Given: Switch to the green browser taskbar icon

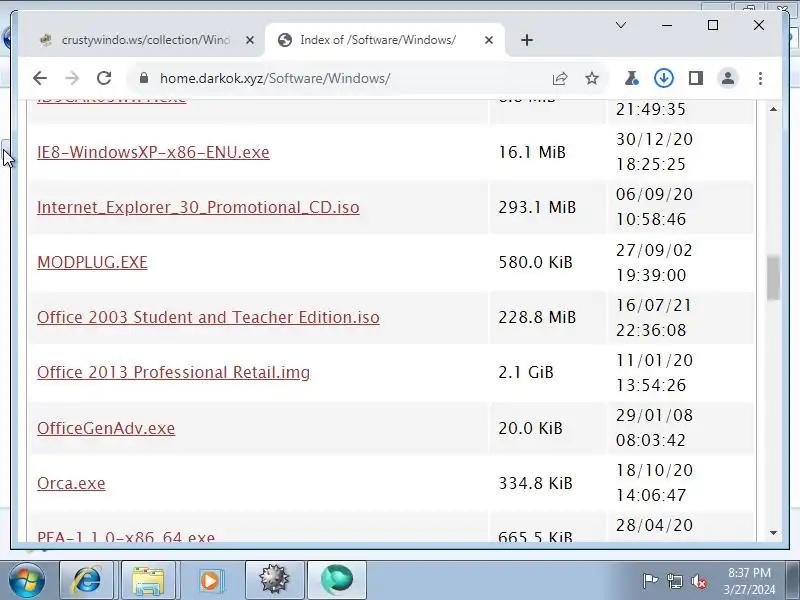Looking at the screenshot, I should 337,580.
